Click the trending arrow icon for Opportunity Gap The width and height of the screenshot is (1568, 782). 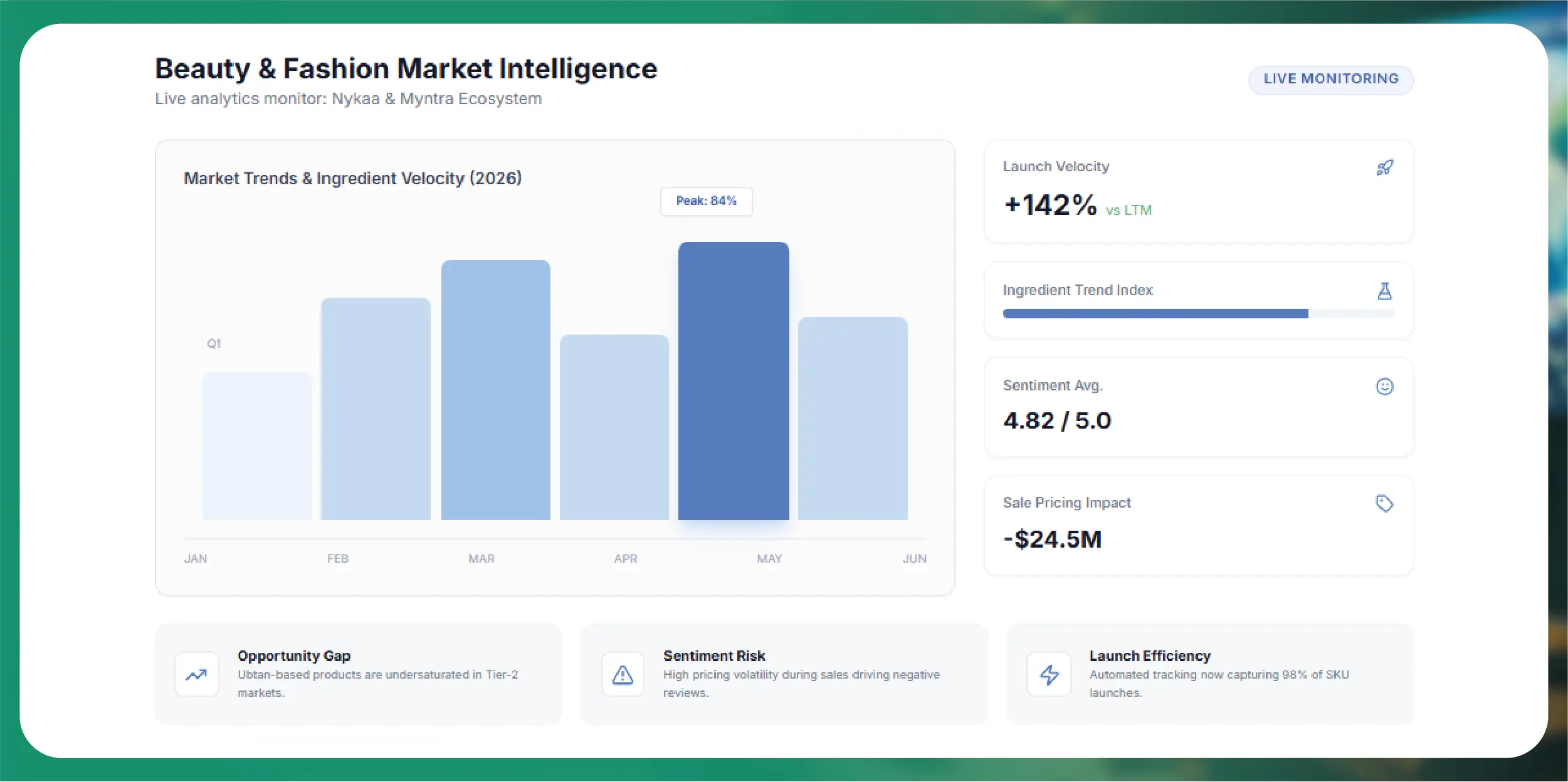196,674
